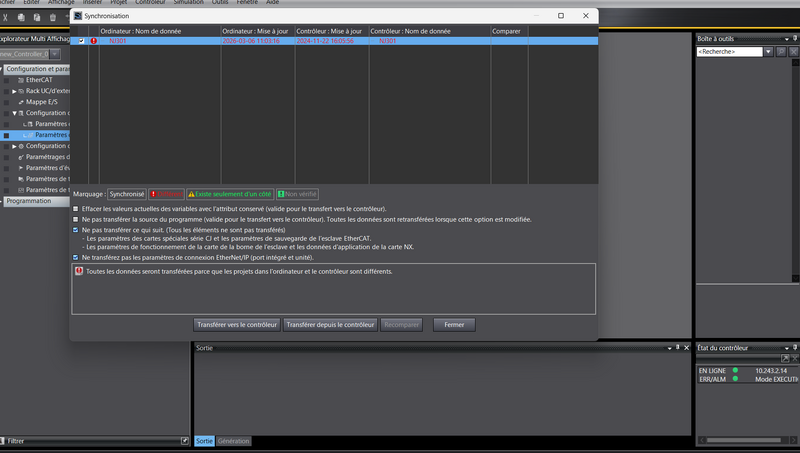Collapse the expanded Configuration tree node

14,113
